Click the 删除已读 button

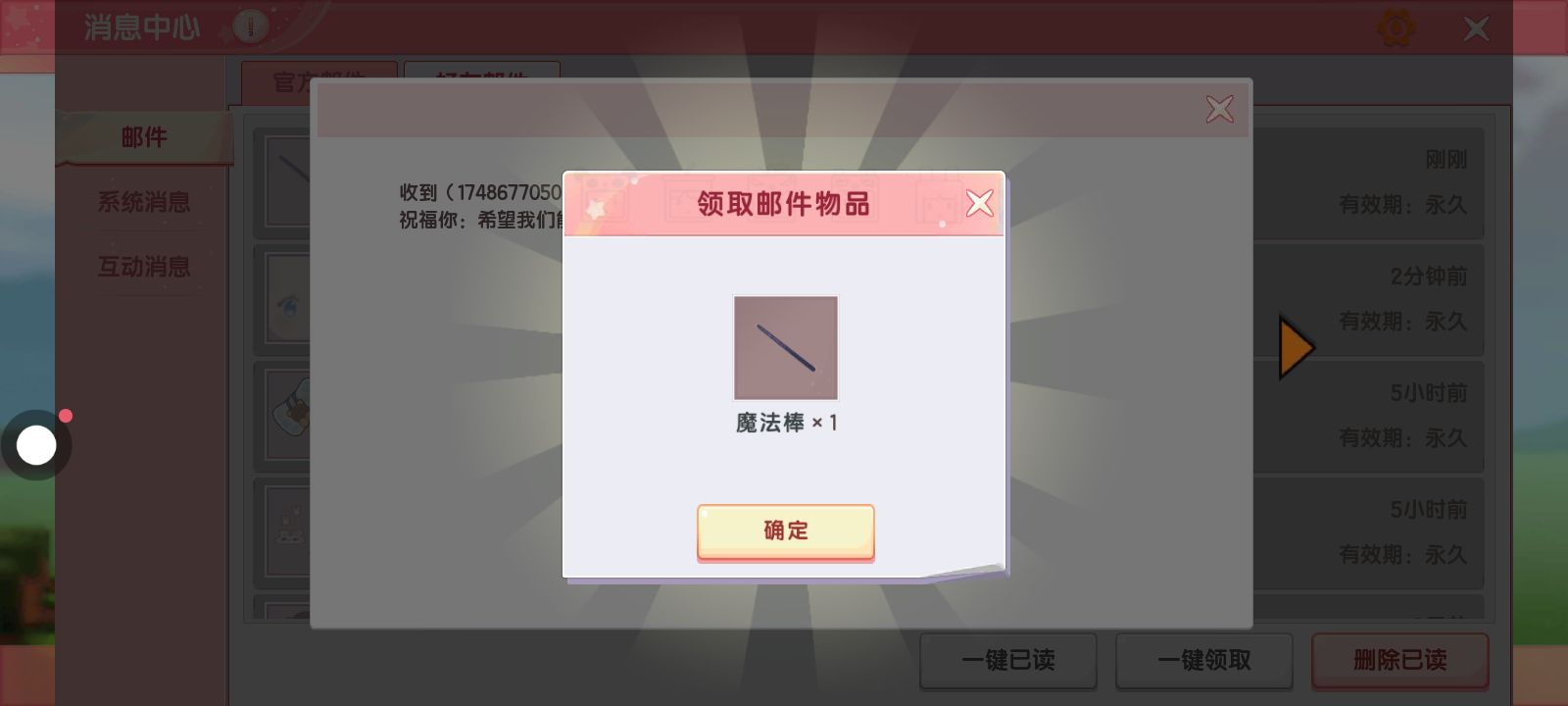1400,660
